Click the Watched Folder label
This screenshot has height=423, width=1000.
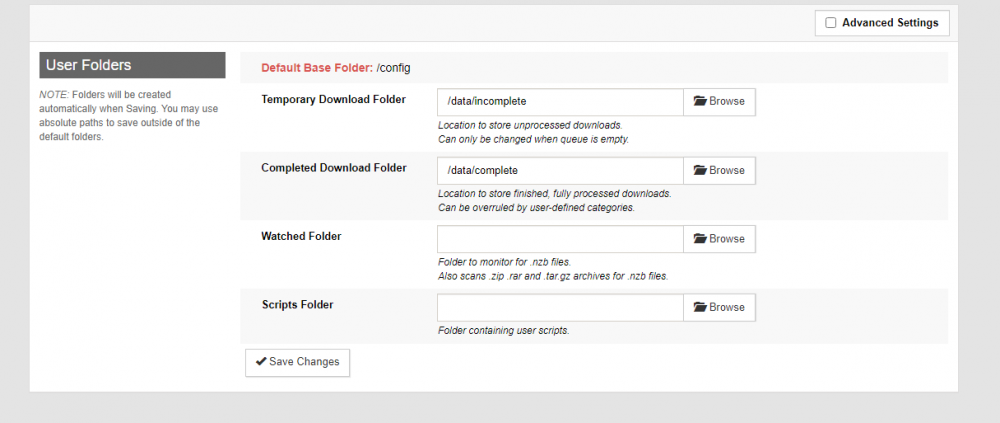[x=301, y=236]
